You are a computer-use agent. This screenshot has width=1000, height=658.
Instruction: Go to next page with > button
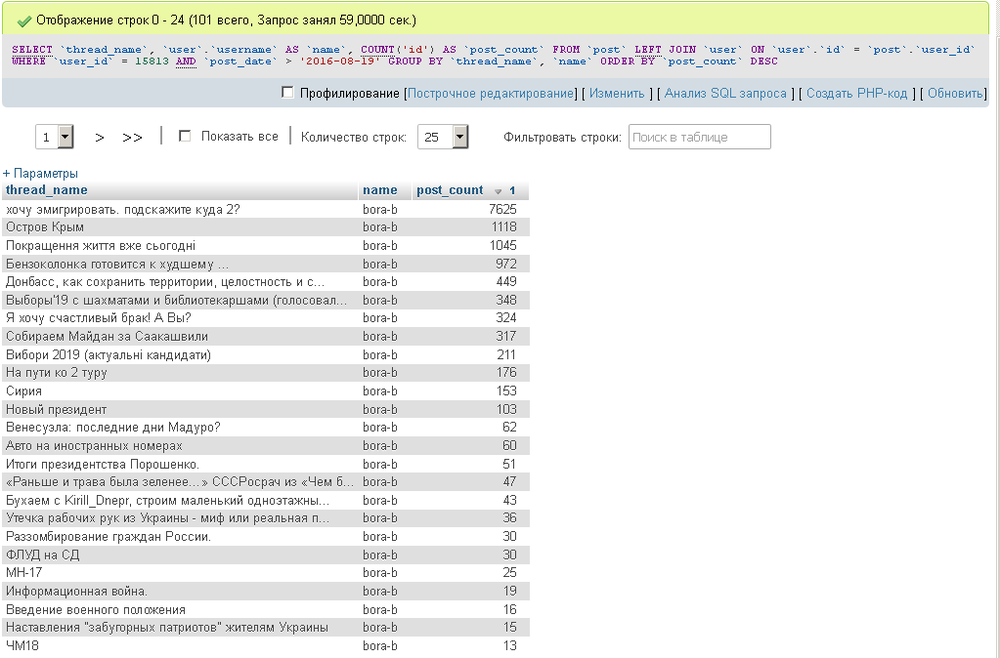[x=100, y=138]
